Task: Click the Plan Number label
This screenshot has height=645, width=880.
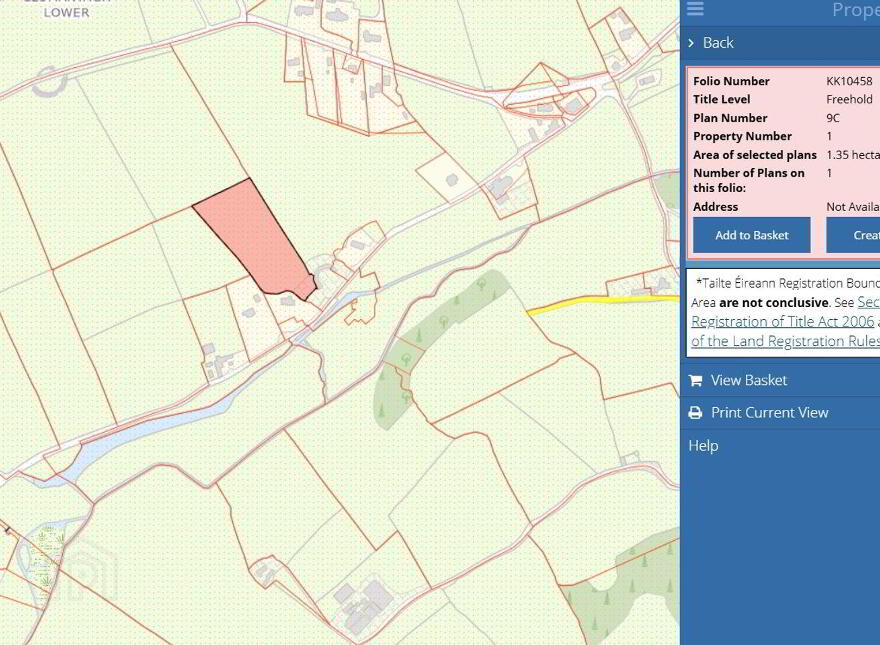Action: (x=730, y=118)
